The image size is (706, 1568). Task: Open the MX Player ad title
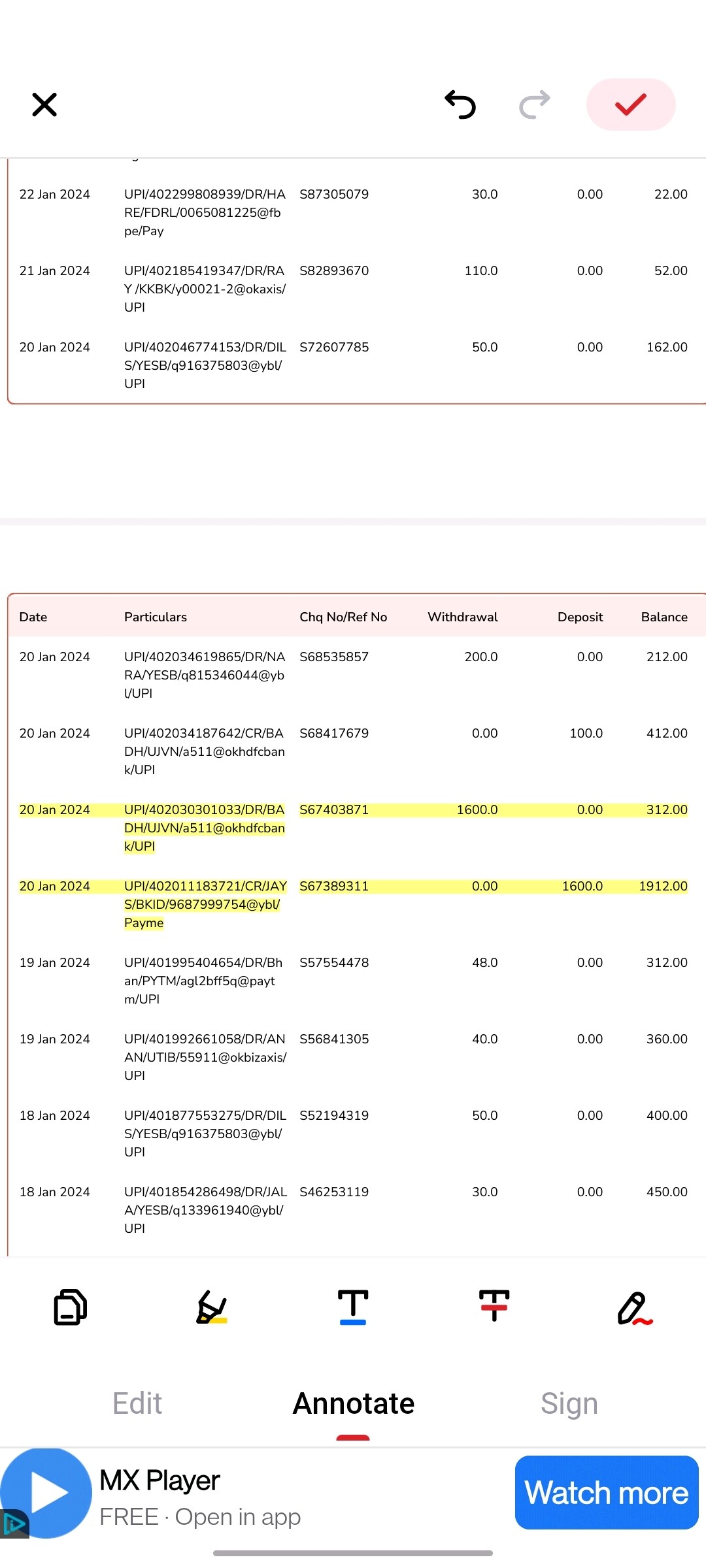coord(160,1480)
